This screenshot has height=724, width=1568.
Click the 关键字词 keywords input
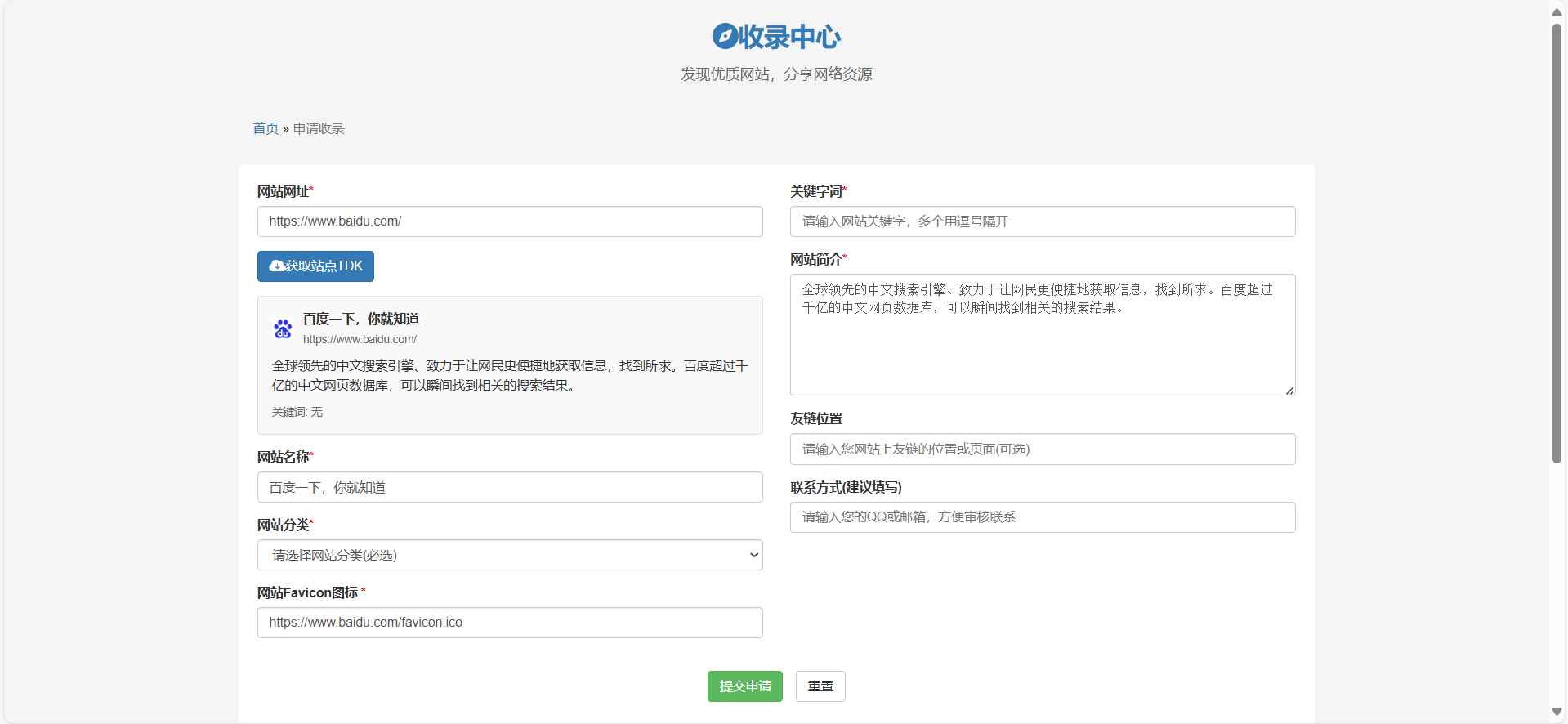click(x=1042, y=221)
